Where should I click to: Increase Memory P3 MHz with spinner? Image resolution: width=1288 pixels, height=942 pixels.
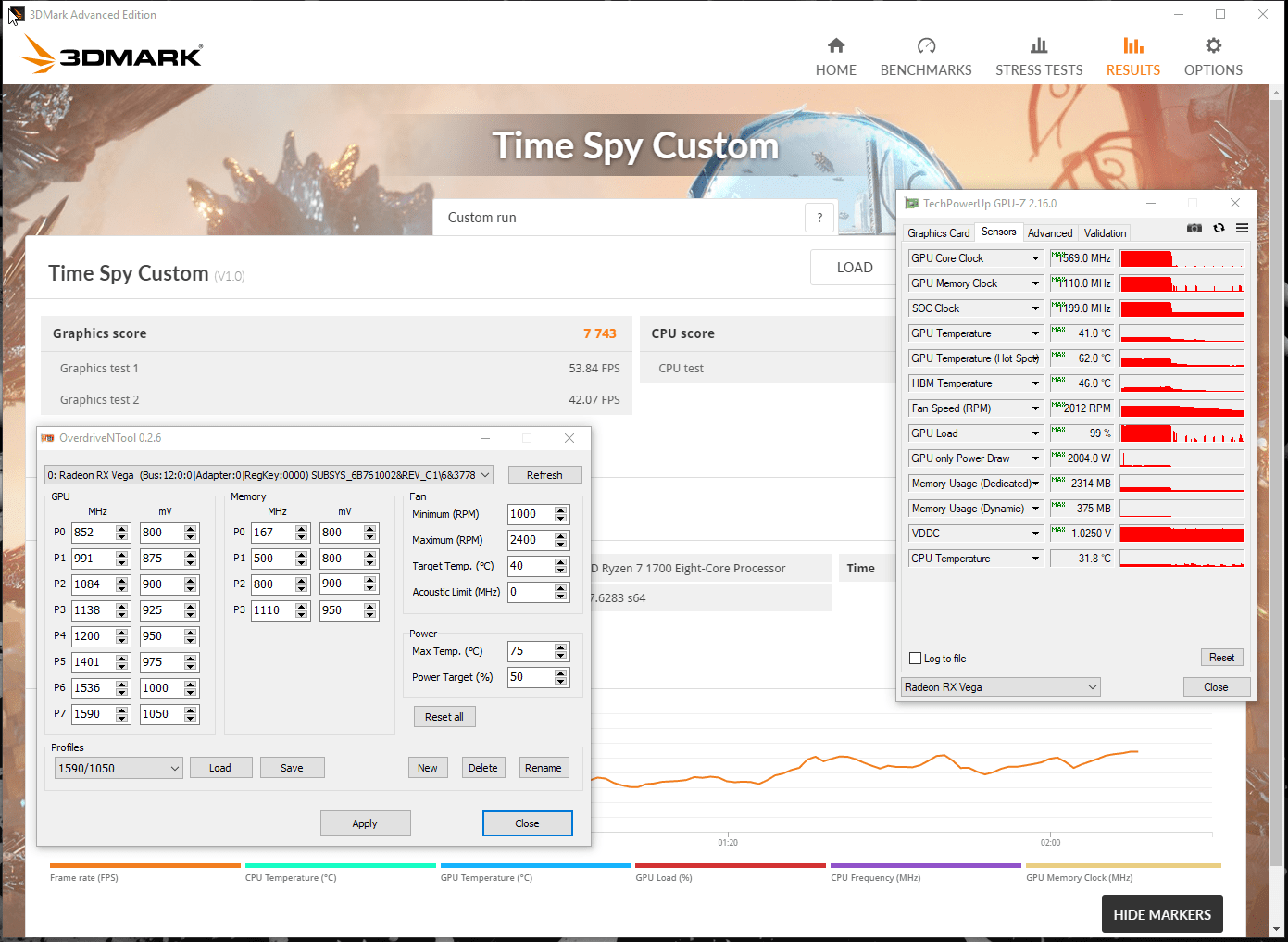pyautogui.click(x=301, y=607)
